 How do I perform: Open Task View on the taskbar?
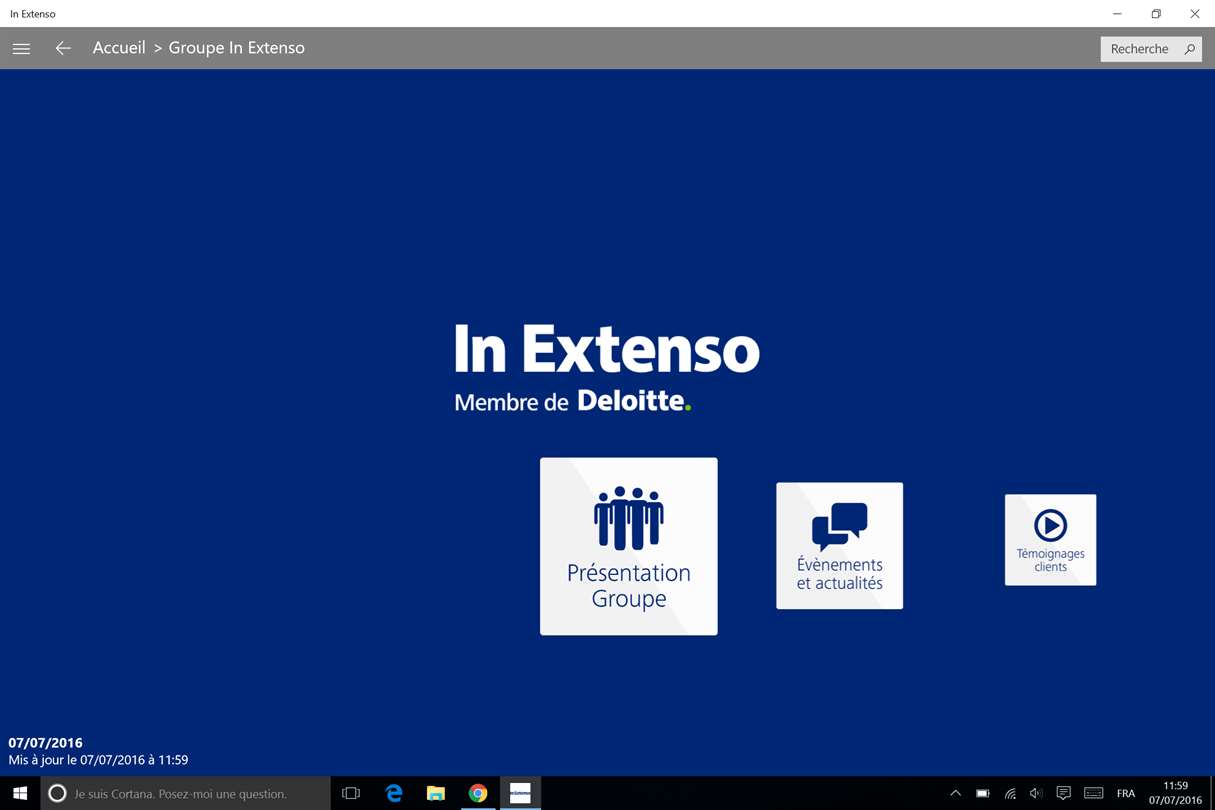(351, 793)
